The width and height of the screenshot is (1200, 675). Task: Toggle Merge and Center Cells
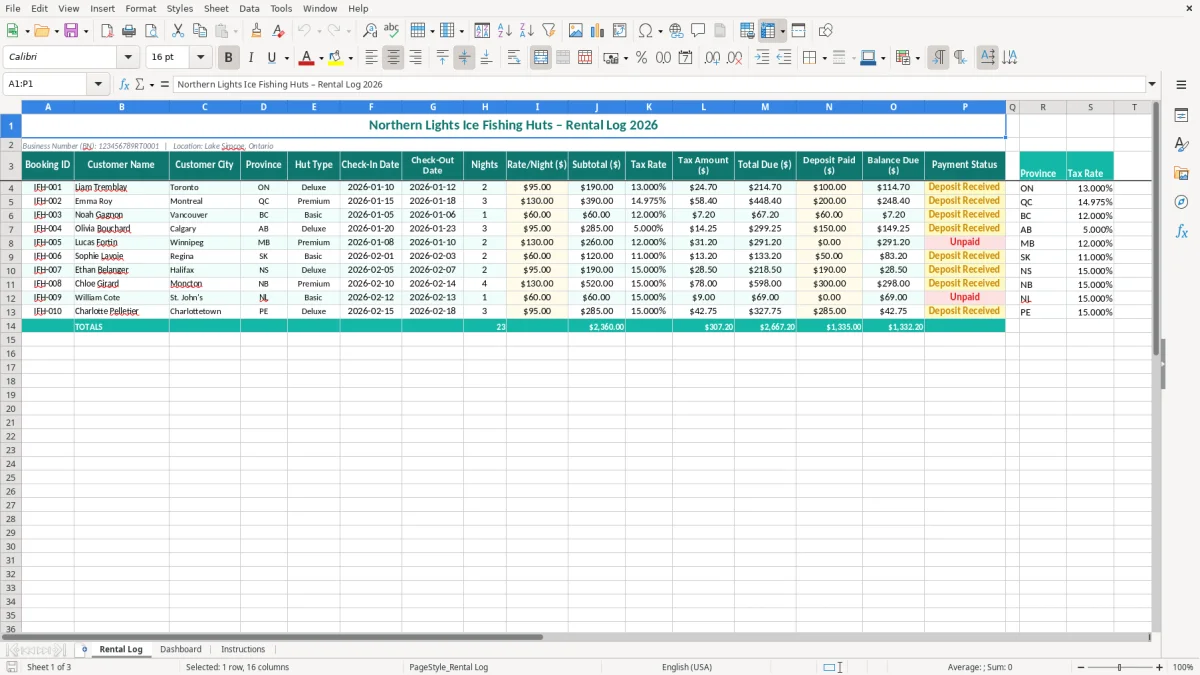tap(541, 58)
